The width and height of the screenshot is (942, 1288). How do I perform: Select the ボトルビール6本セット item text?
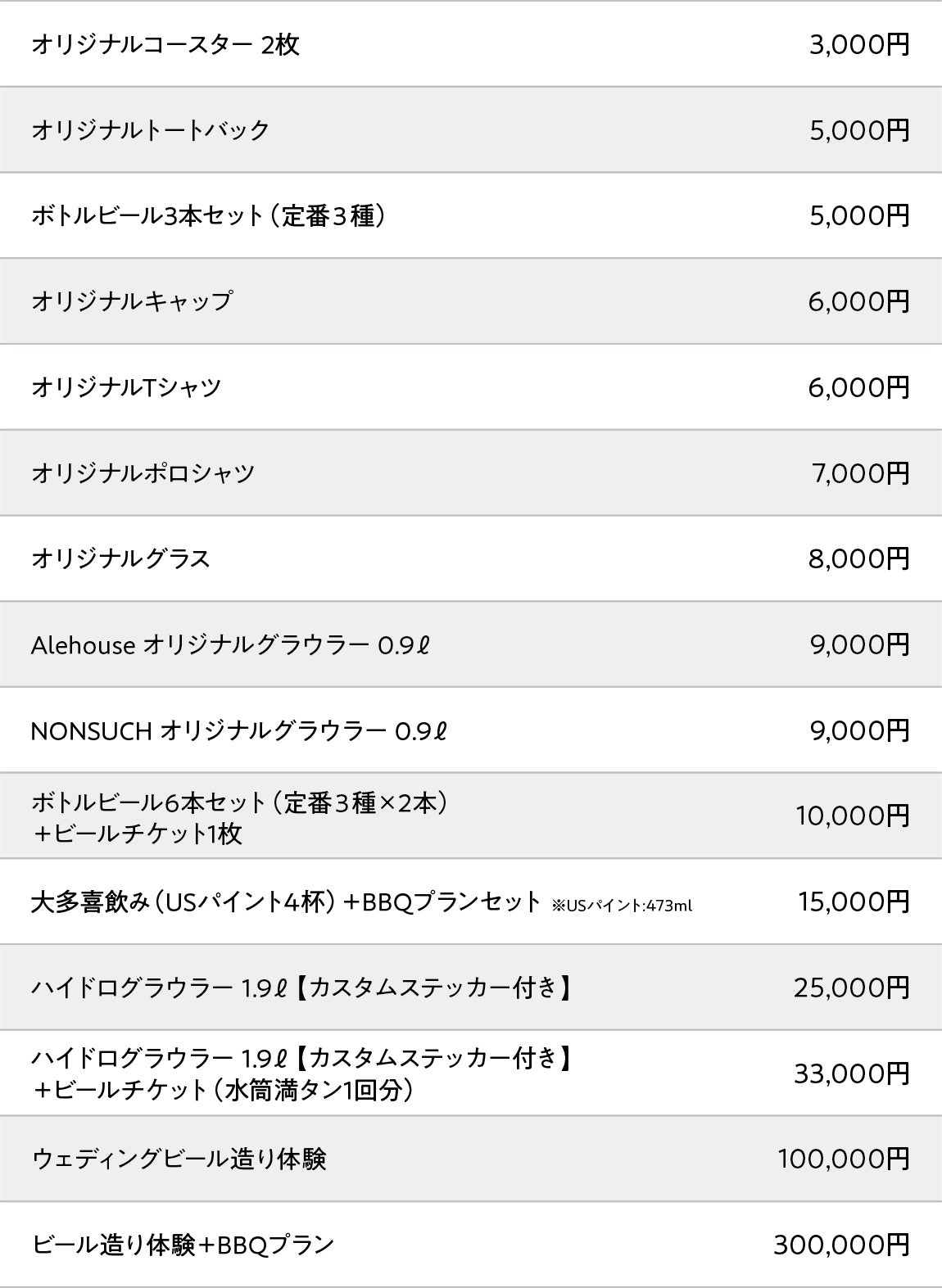pos(239,802)
